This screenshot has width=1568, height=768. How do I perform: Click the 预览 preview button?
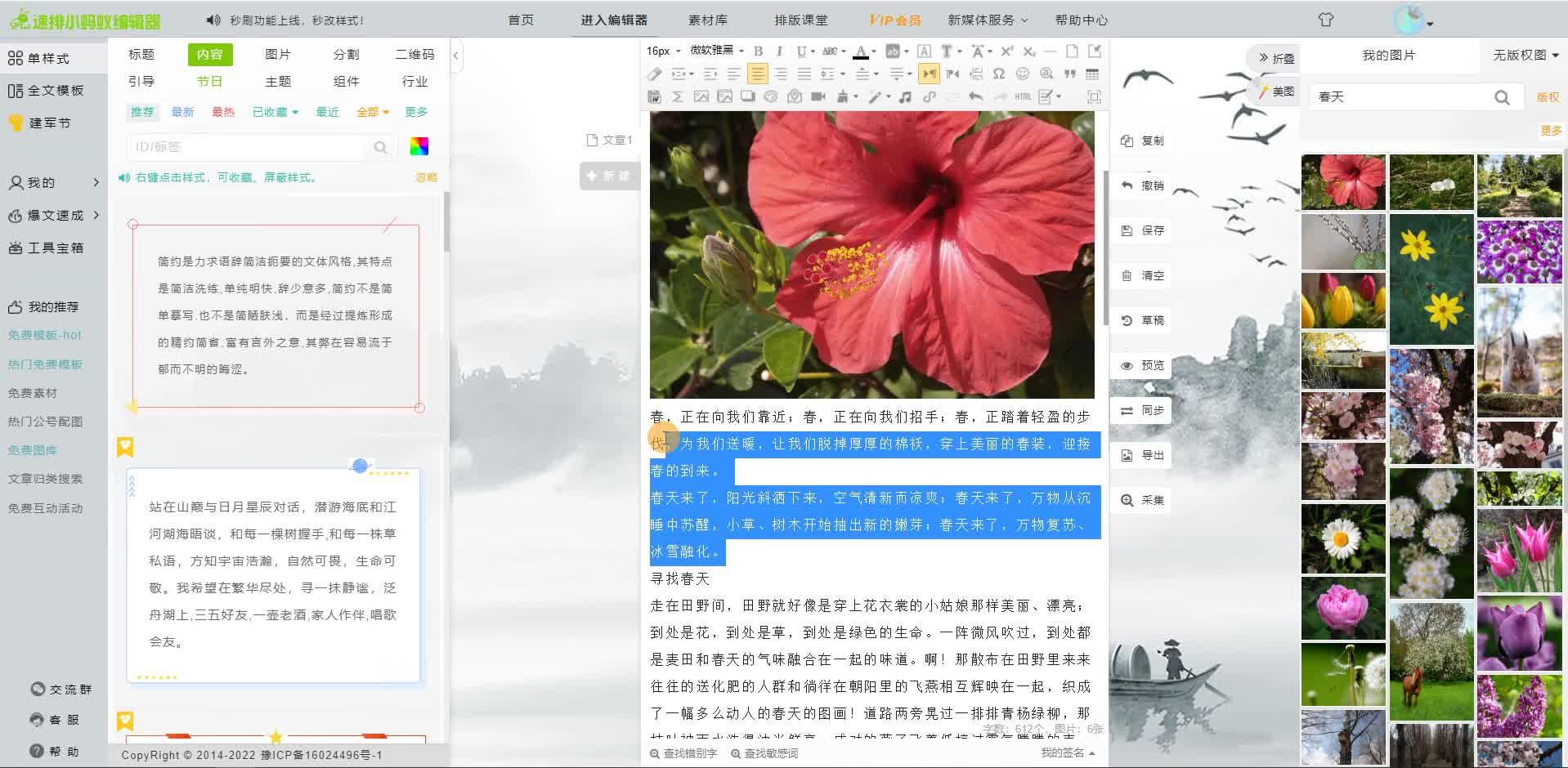point(1143,365)
